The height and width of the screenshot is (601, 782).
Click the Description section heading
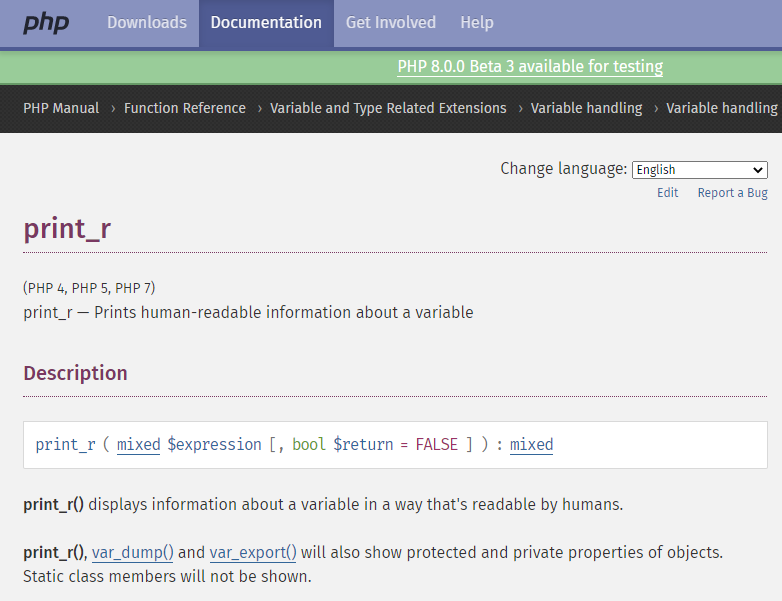click(75, 373)
